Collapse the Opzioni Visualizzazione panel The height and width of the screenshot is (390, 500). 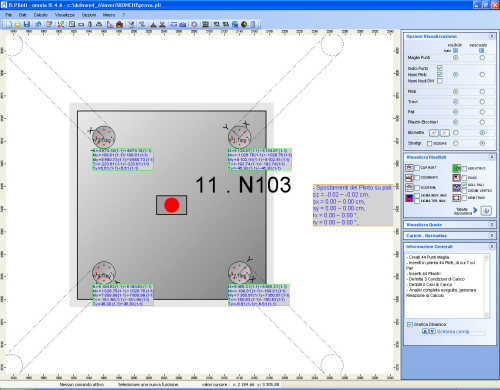[491, 36]
